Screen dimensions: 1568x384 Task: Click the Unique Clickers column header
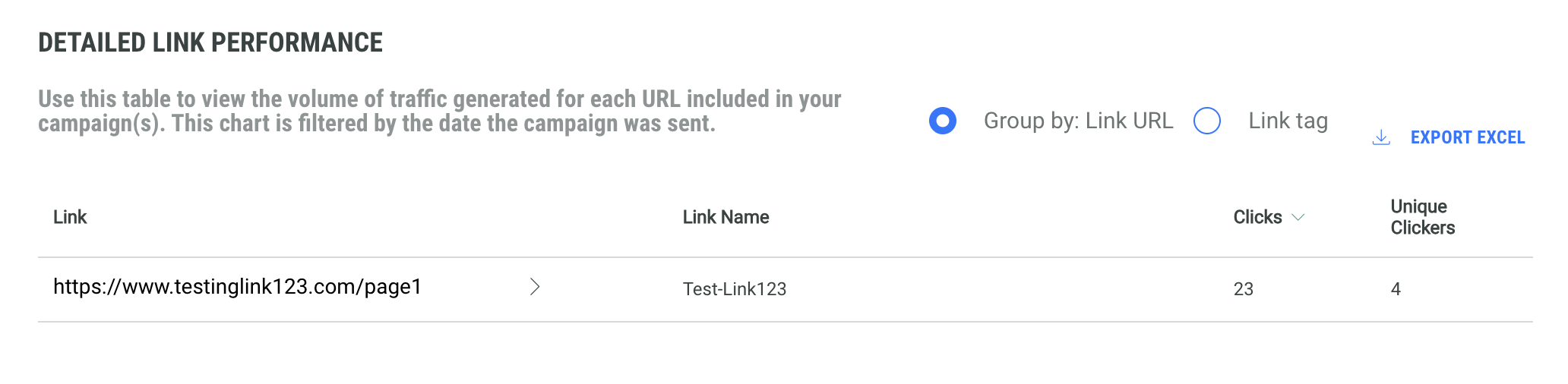(1422, 217)
